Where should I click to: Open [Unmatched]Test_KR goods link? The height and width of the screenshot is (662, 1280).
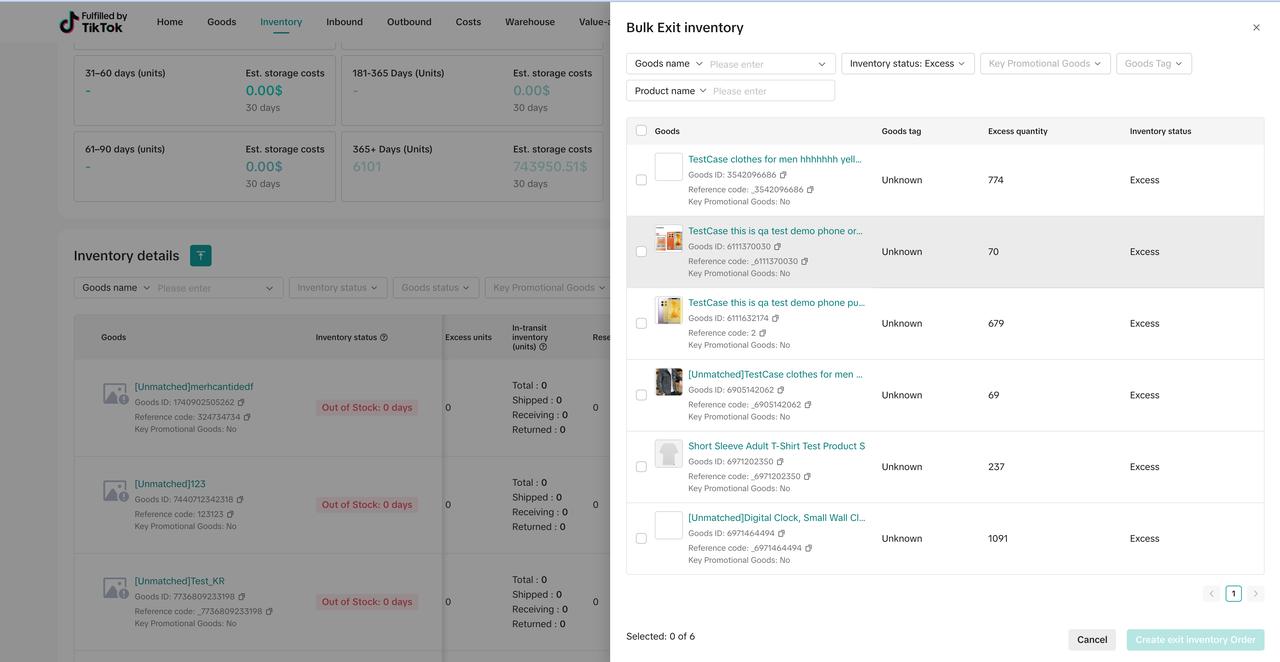pyautogui.click(x=180, y=581)
